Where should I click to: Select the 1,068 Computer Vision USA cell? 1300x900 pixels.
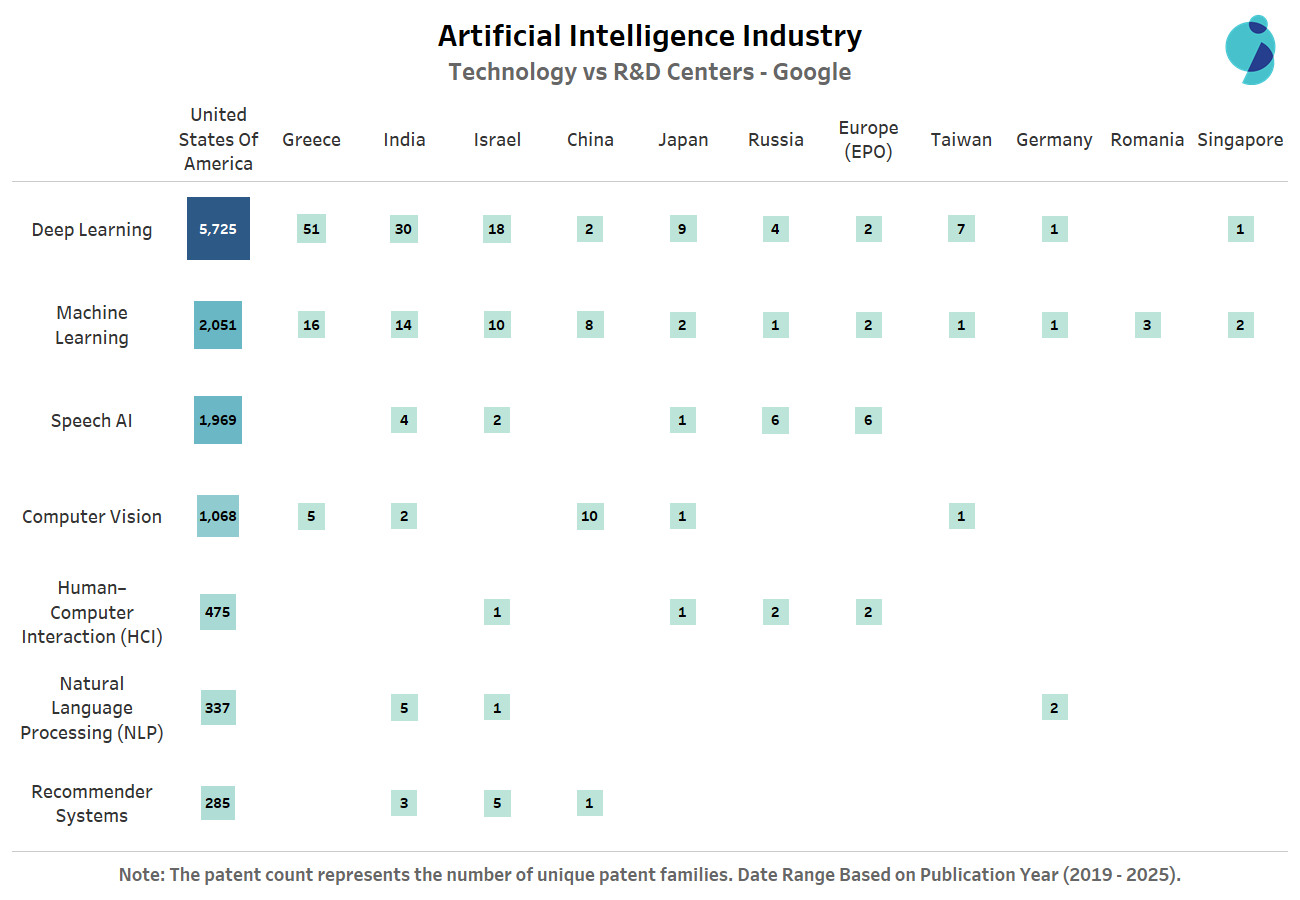(x=218, y=516)
